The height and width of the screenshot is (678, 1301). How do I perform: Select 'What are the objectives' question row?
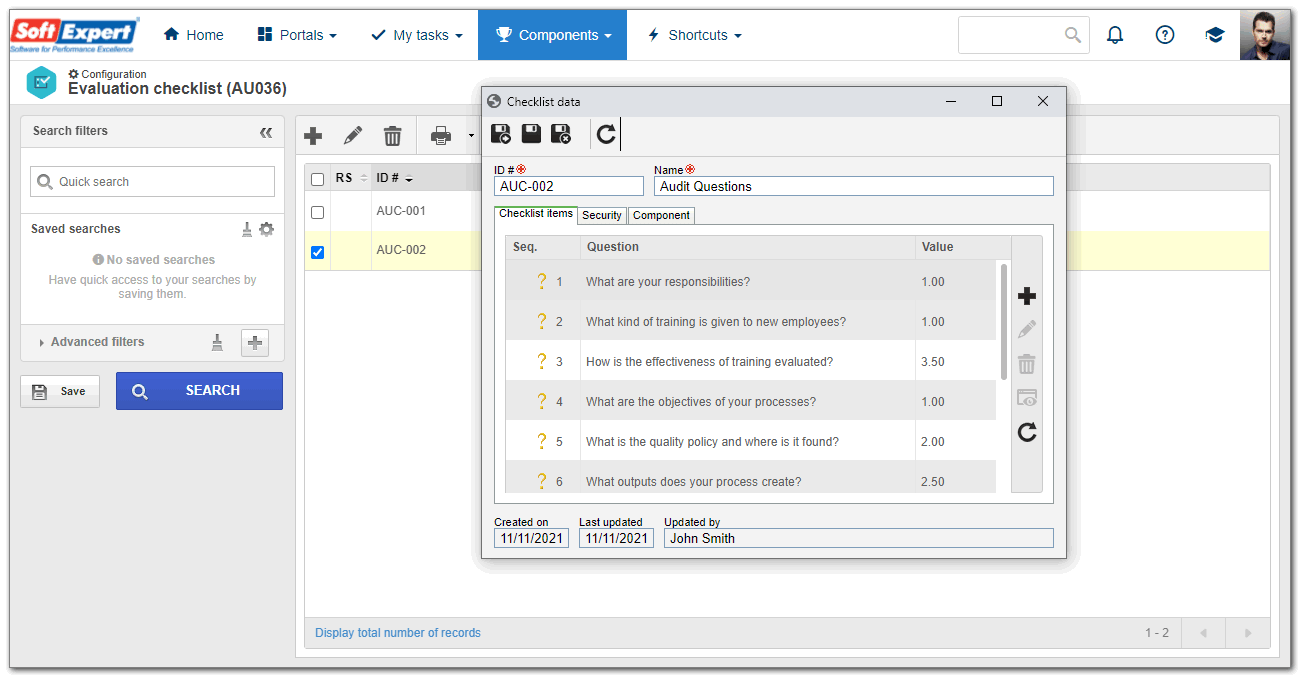point(750,401)
